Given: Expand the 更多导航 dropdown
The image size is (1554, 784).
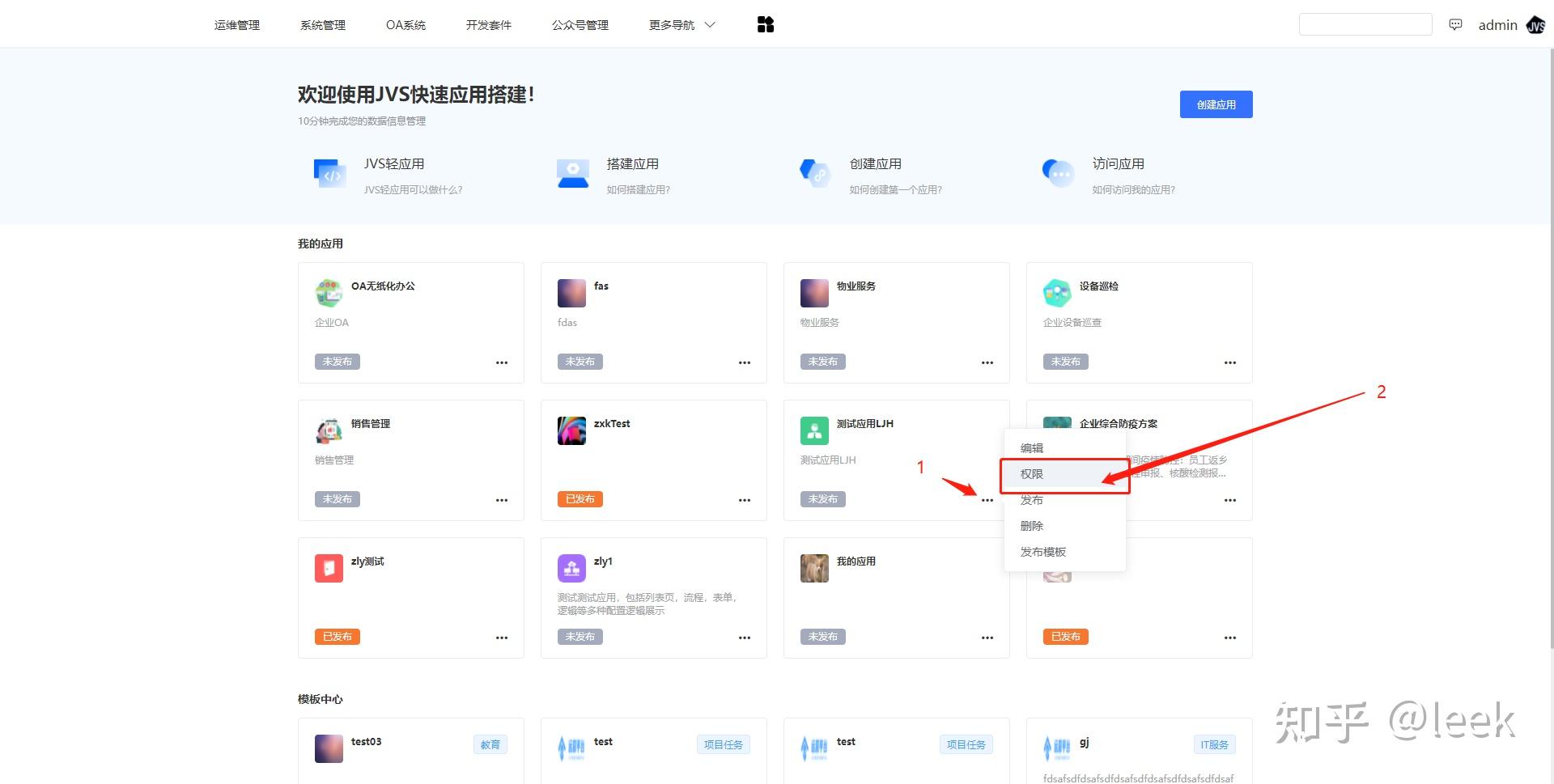Looking at the screenshot, I should tap(682, 25).
